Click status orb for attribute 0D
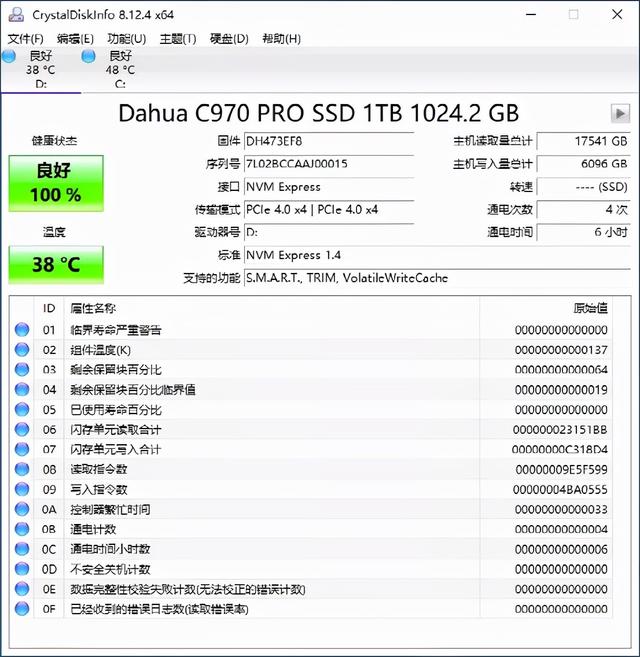The height and width of the screenshot is (657, 640). pyautogui.click(x=22, y=569)
